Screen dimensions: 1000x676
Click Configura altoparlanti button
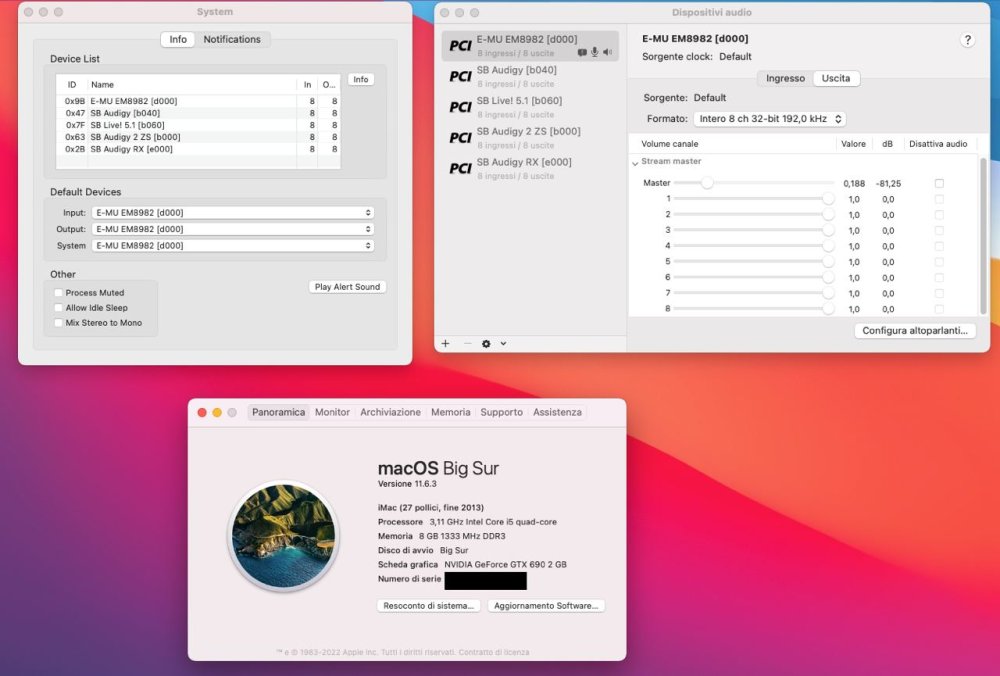point(915,331)
